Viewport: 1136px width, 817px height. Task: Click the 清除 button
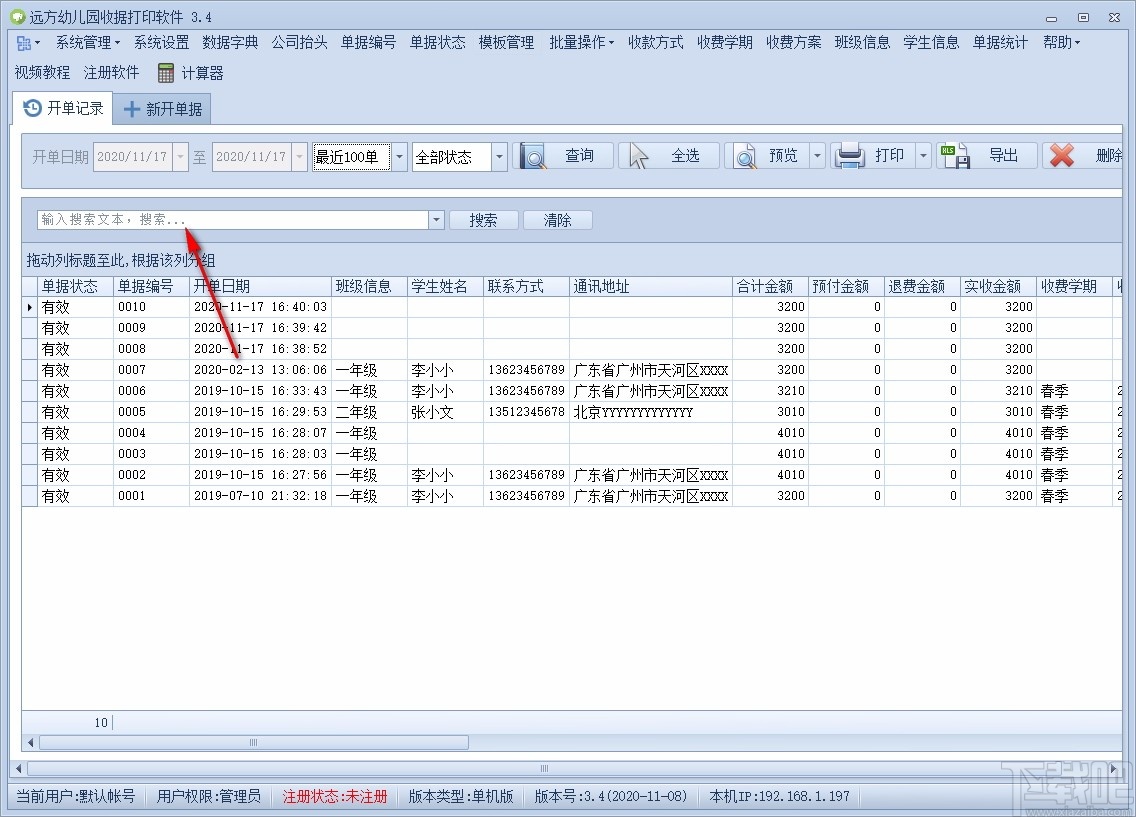558,220
